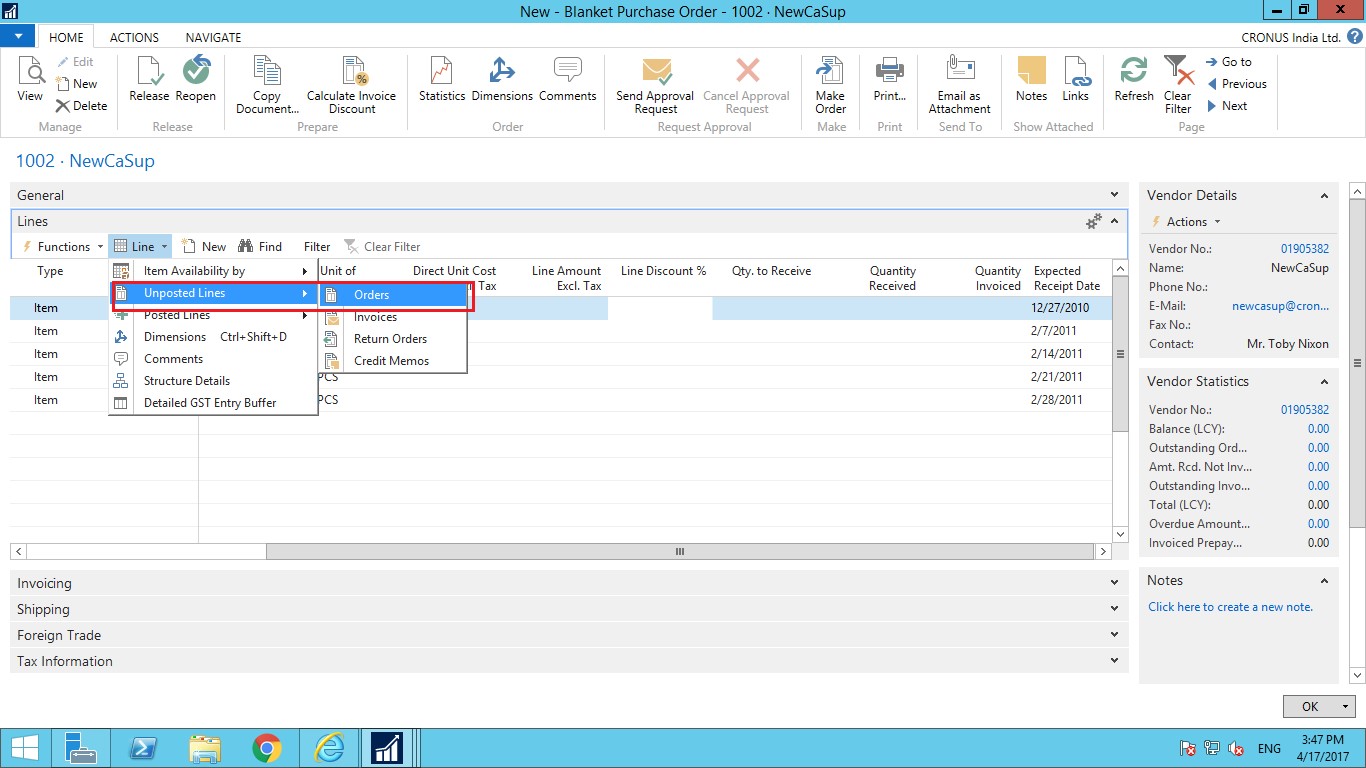Click Email as Attachment
This screenshot has width=1366, height=768.
[960, 85]
